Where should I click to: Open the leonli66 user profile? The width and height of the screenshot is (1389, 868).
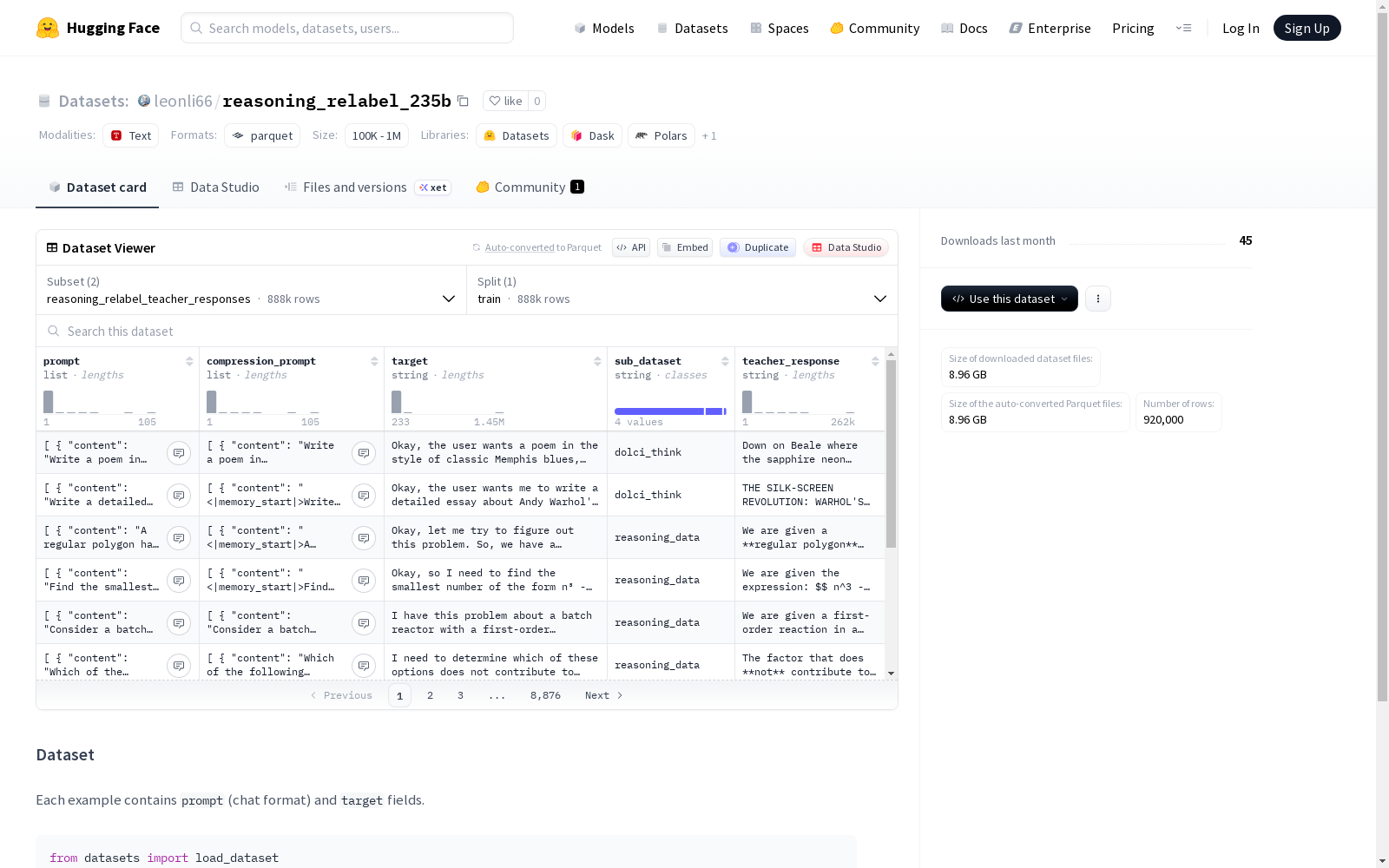pyautogui.click(x=182, y=101)
